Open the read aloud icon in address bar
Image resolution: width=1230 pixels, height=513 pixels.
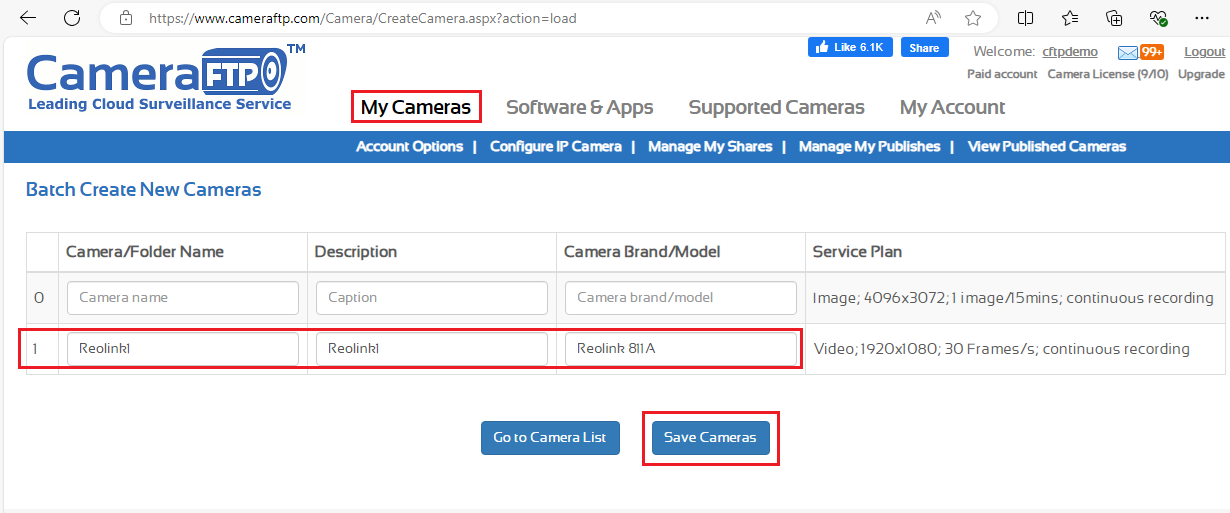[x=933, y=18]
